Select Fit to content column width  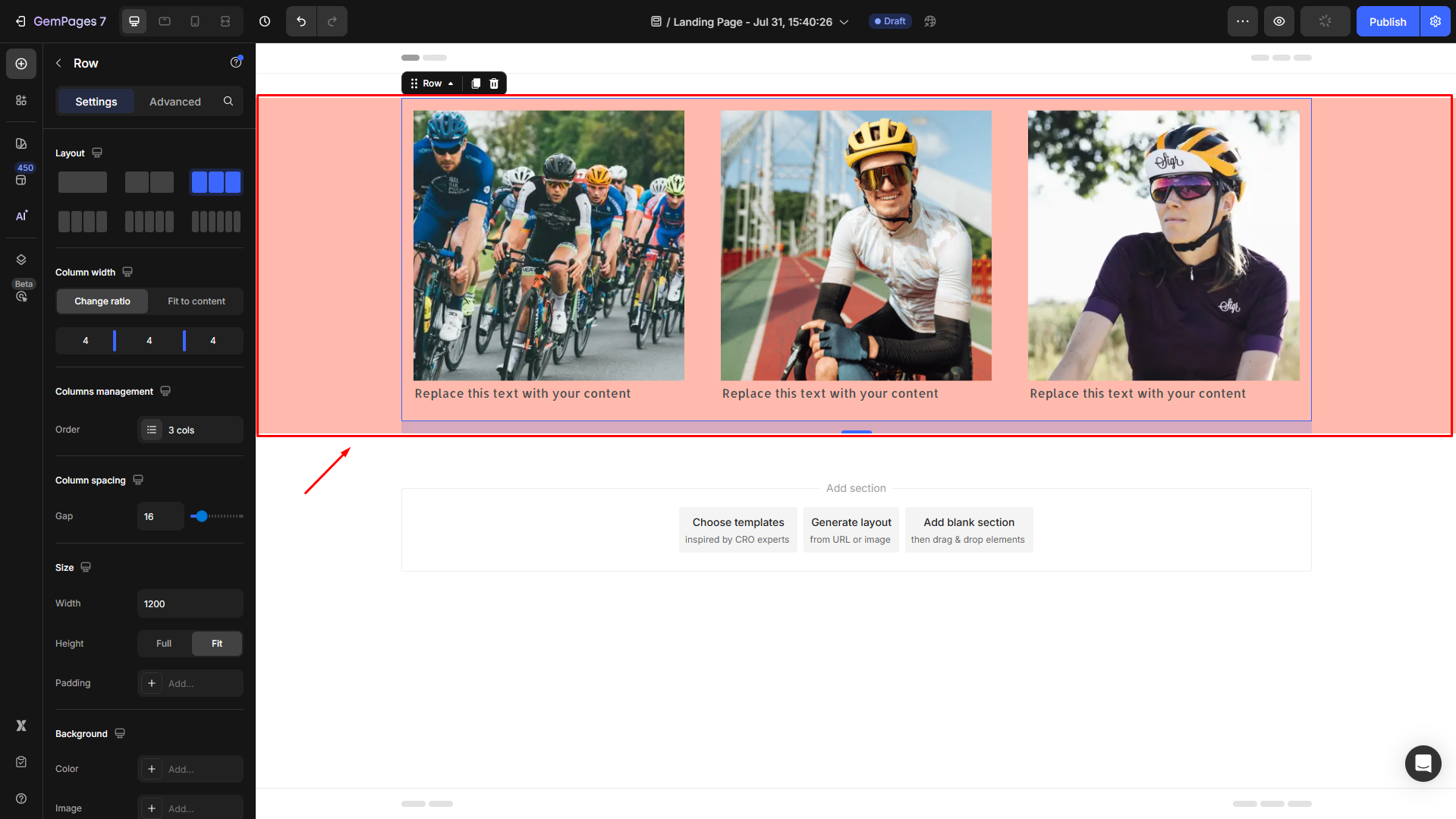point(196,301)
